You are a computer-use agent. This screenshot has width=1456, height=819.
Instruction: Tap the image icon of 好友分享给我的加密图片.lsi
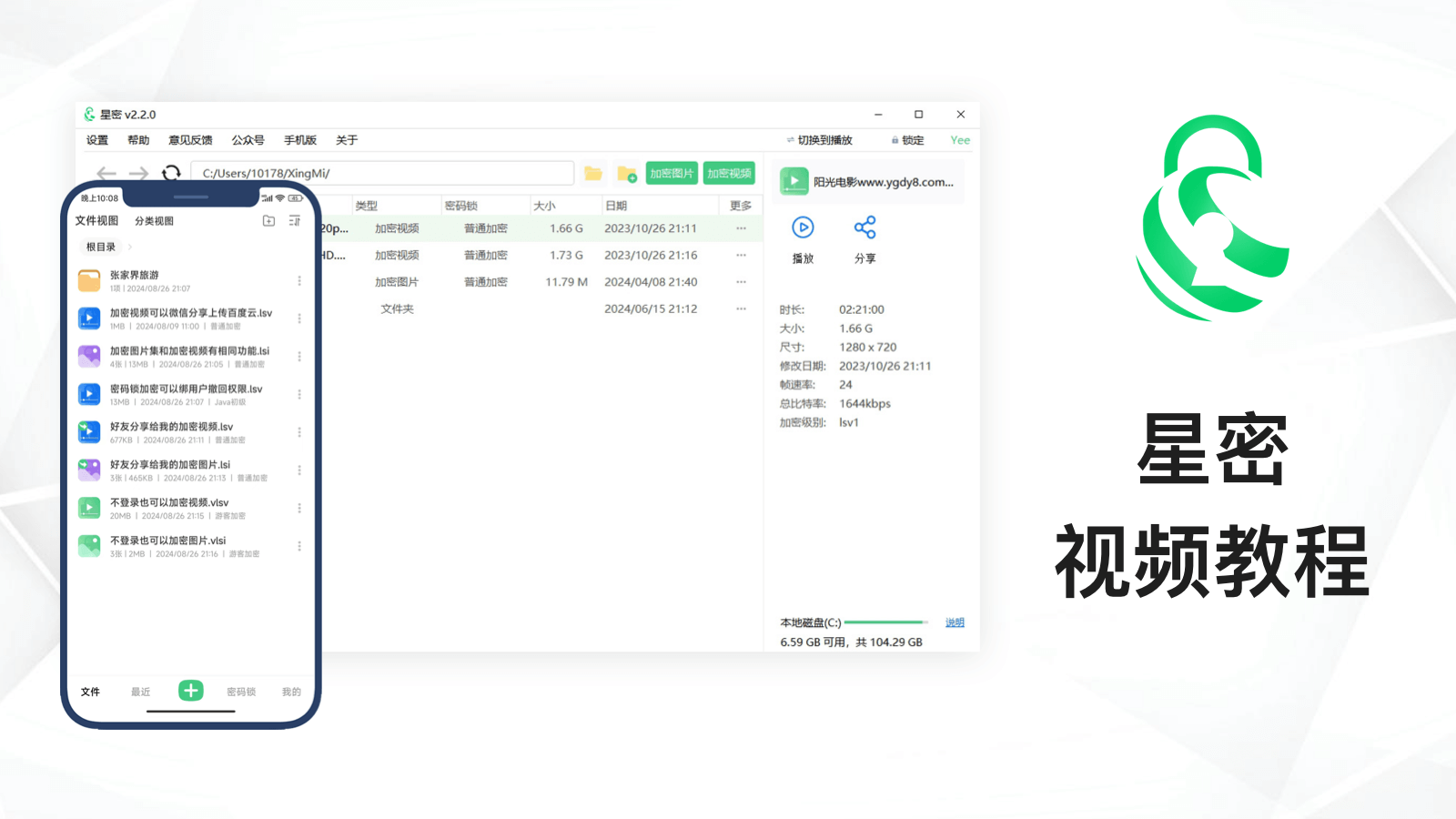point(89,470)
